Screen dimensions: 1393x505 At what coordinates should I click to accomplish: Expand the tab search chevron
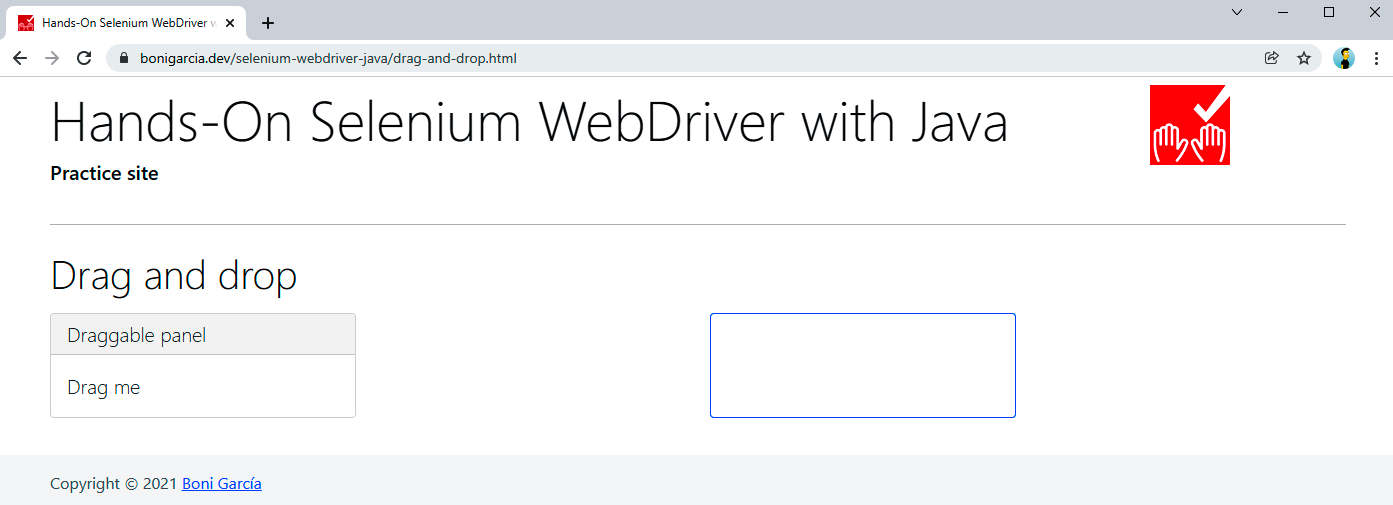pos(1237,12)
